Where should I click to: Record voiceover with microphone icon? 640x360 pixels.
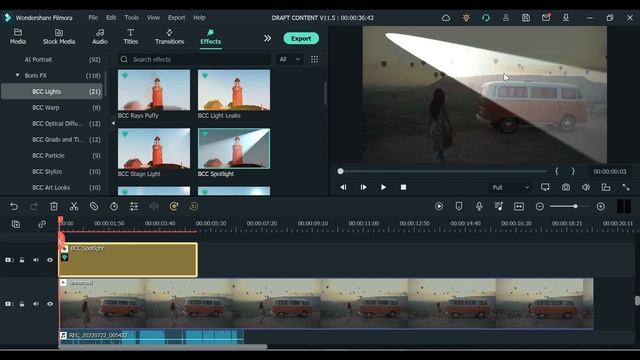pyautogui.click(x=479, y=207)
